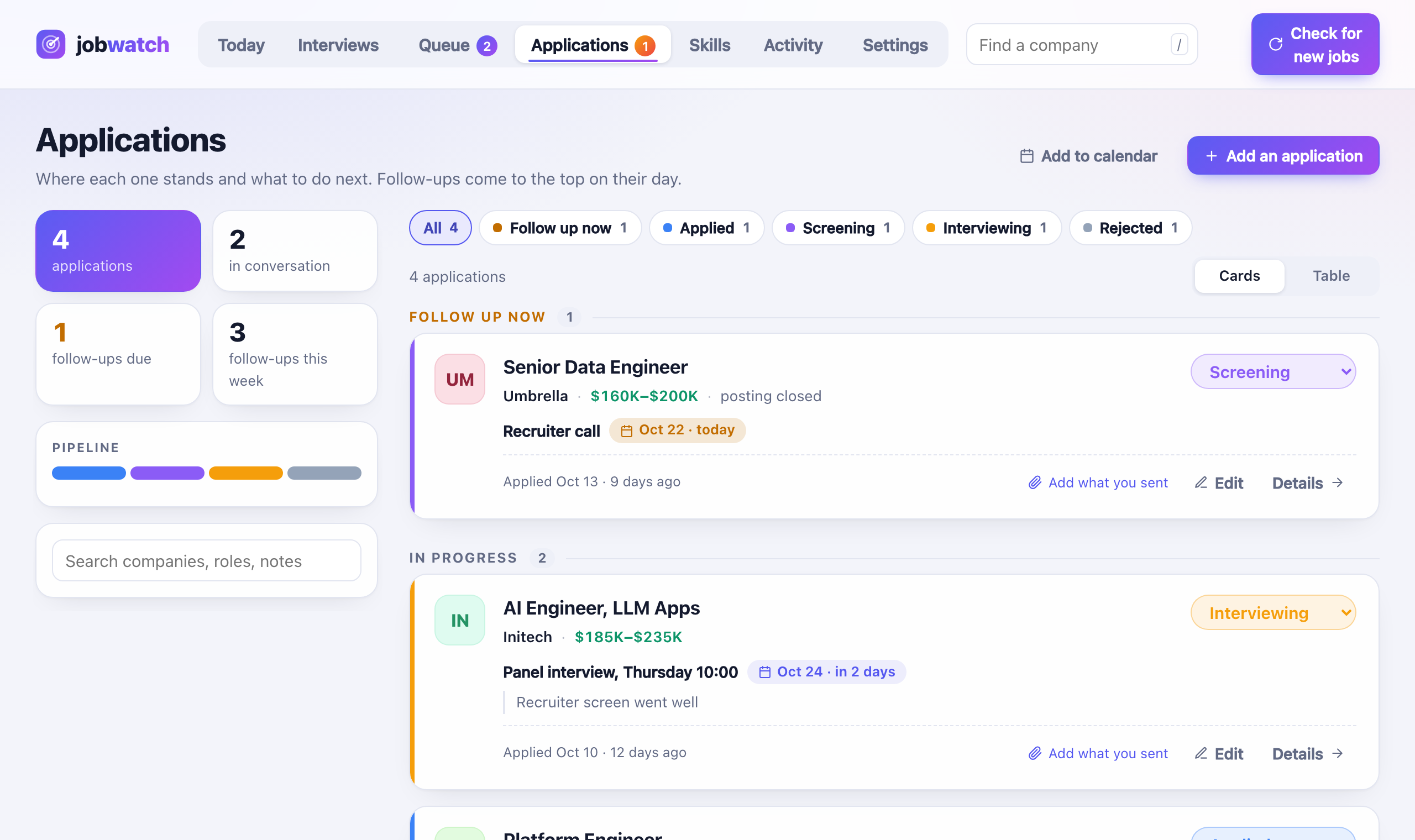Filter by Rejected status chip

tap(1130, 228)
